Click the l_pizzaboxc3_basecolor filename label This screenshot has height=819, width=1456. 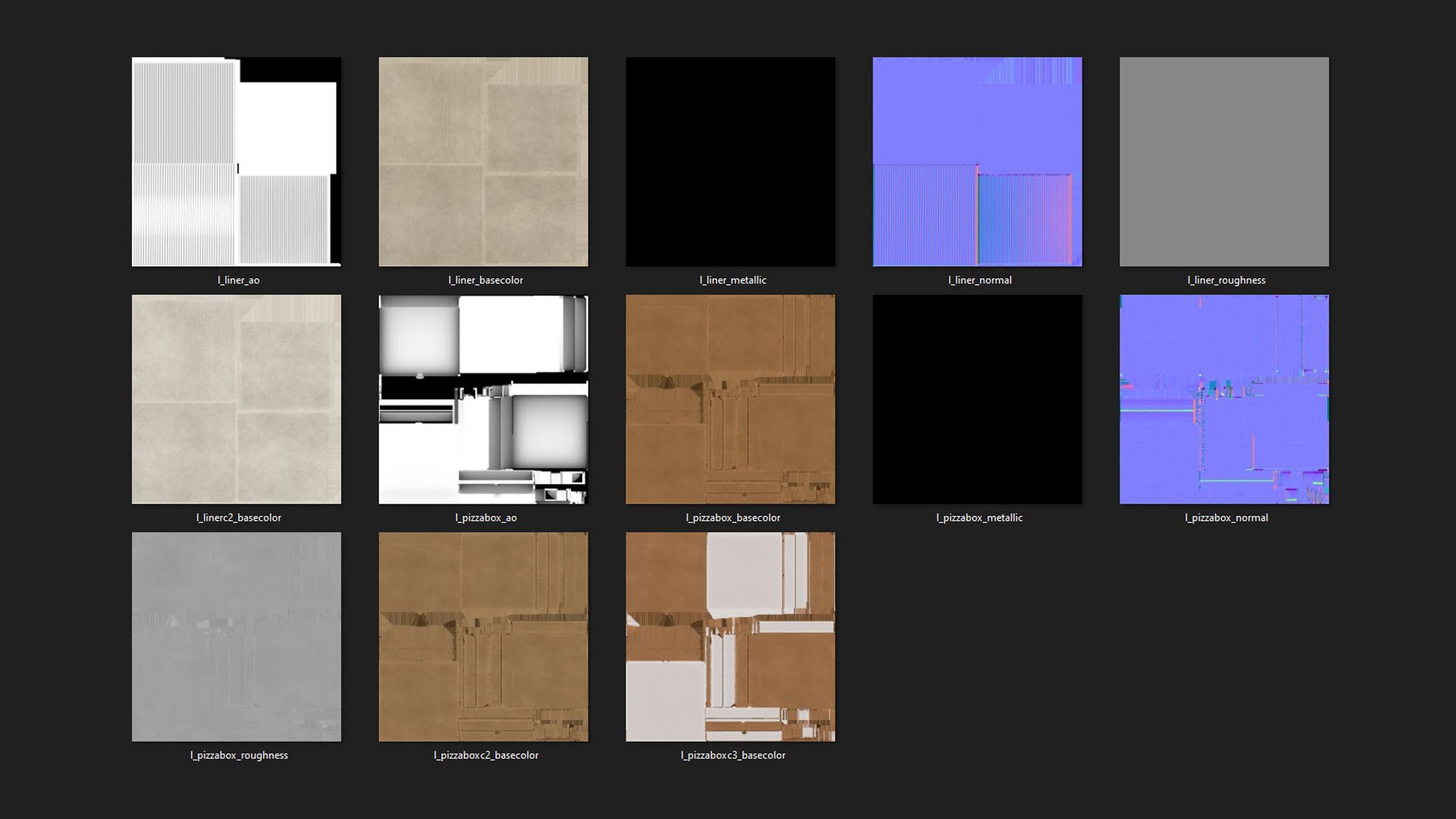(x=733, y=755)
